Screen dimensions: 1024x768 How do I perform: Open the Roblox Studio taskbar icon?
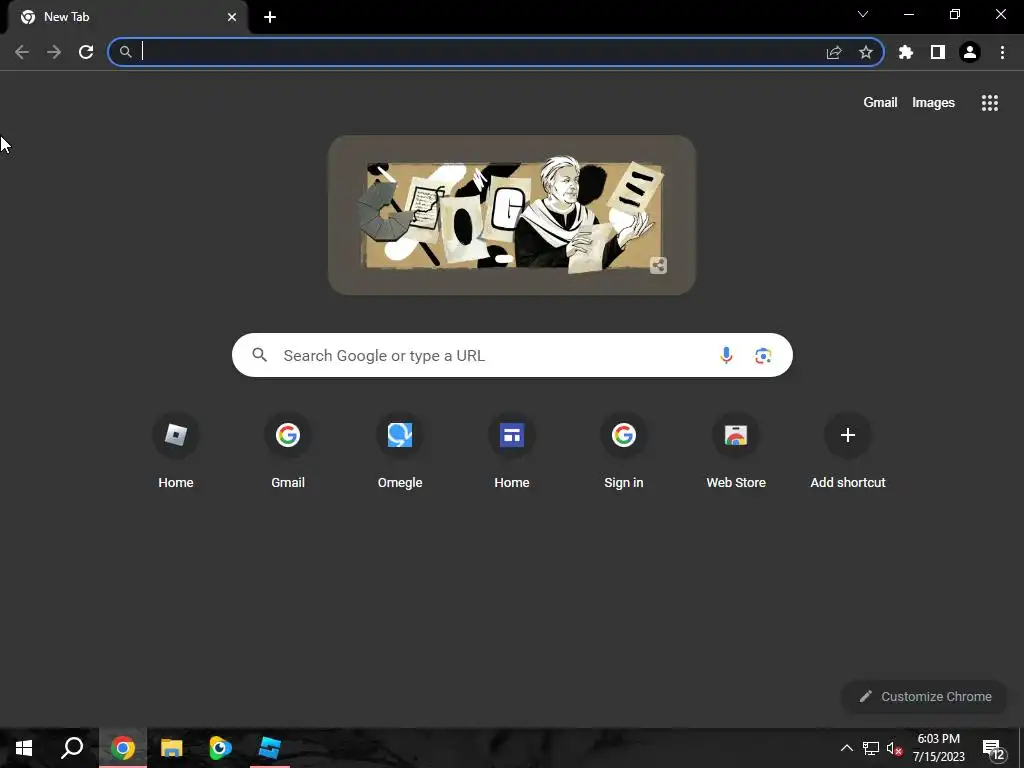point(270,748)
